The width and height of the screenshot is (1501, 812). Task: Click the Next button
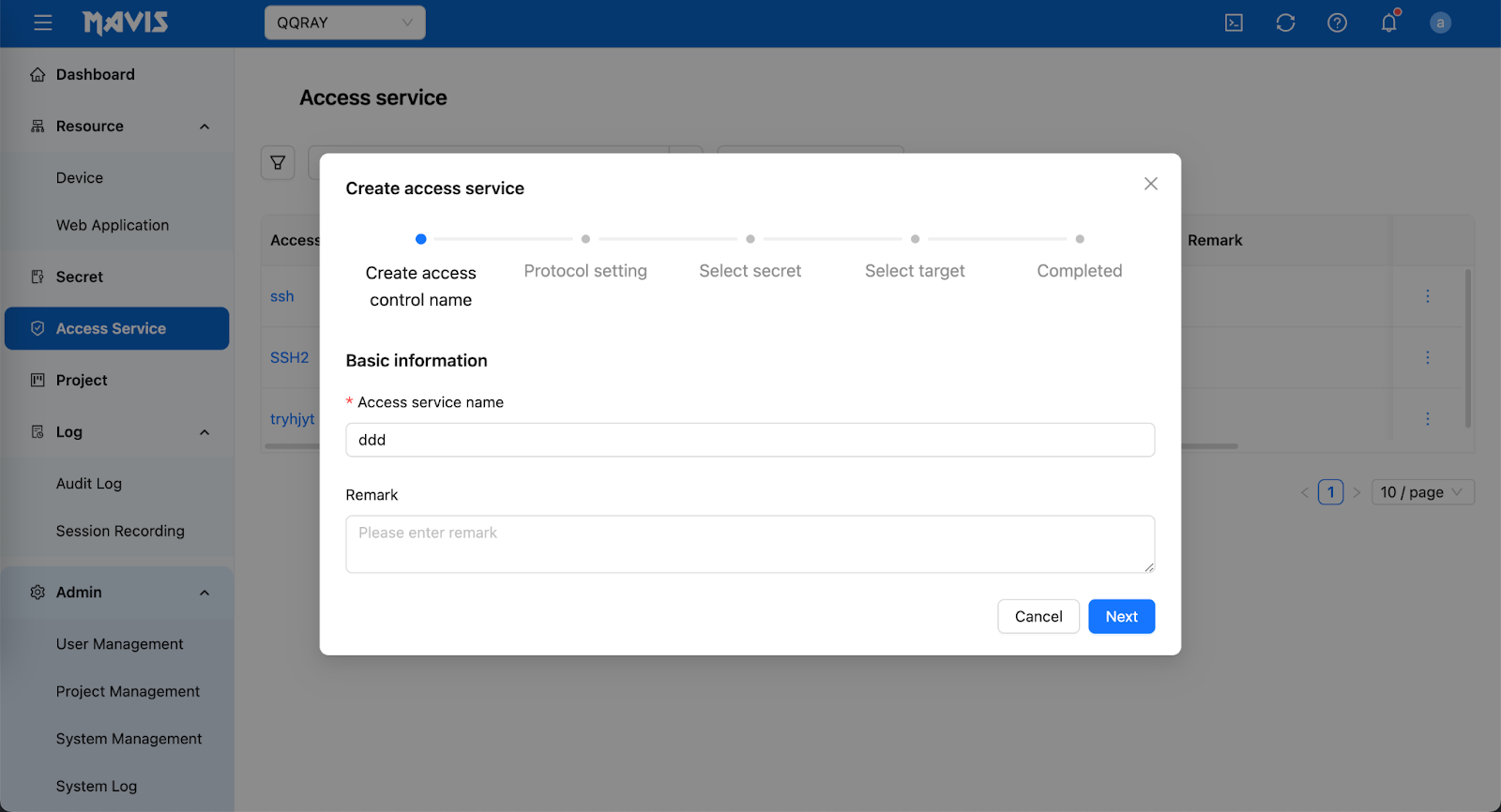click(1121, 616)
